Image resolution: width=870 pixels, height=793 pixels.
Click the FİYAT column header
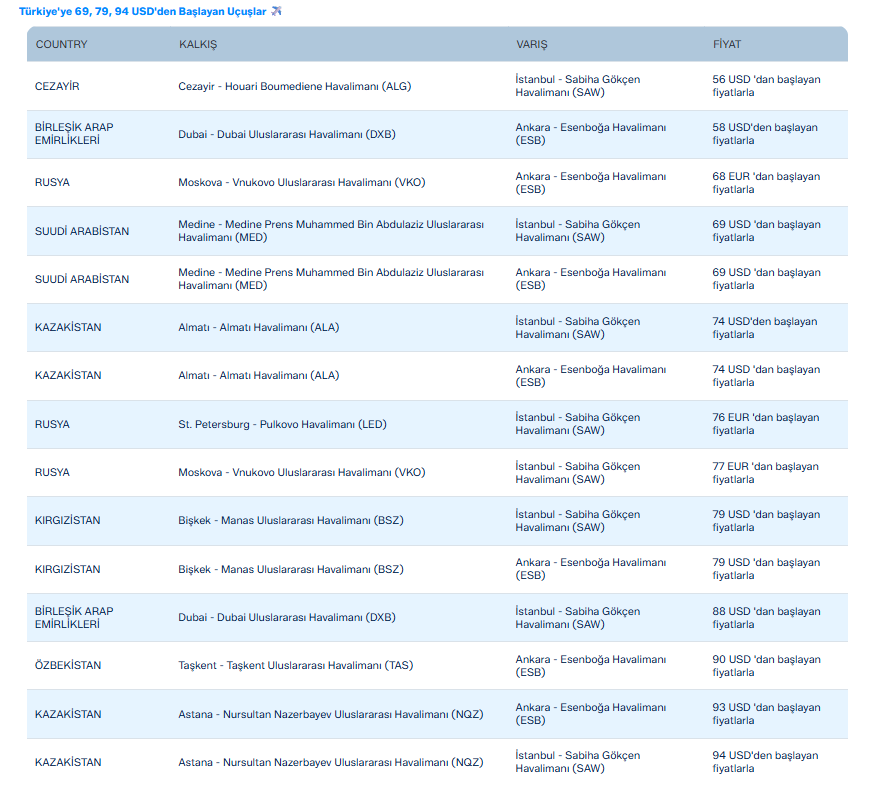727,44
